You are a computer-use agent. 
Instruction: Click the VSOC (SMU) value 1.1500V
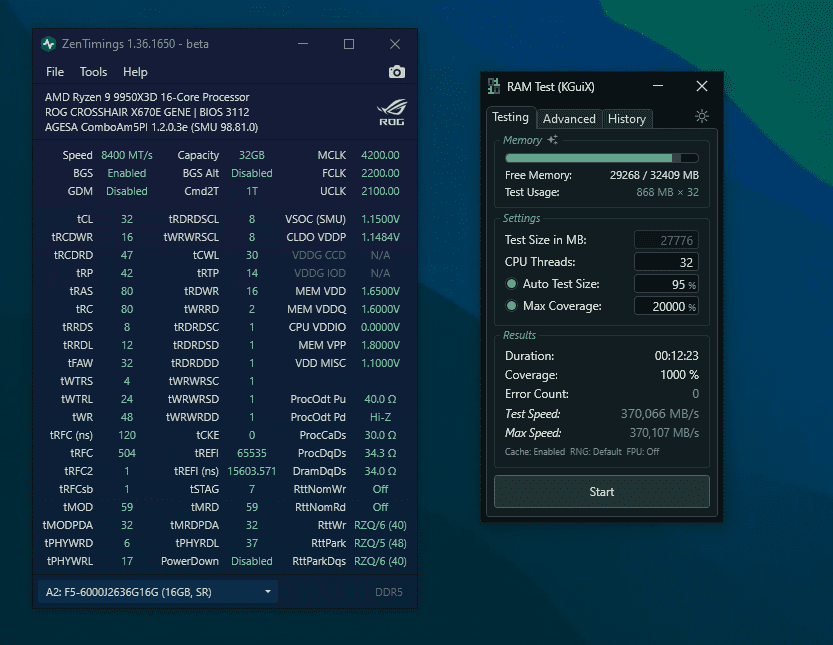point(380,219)
